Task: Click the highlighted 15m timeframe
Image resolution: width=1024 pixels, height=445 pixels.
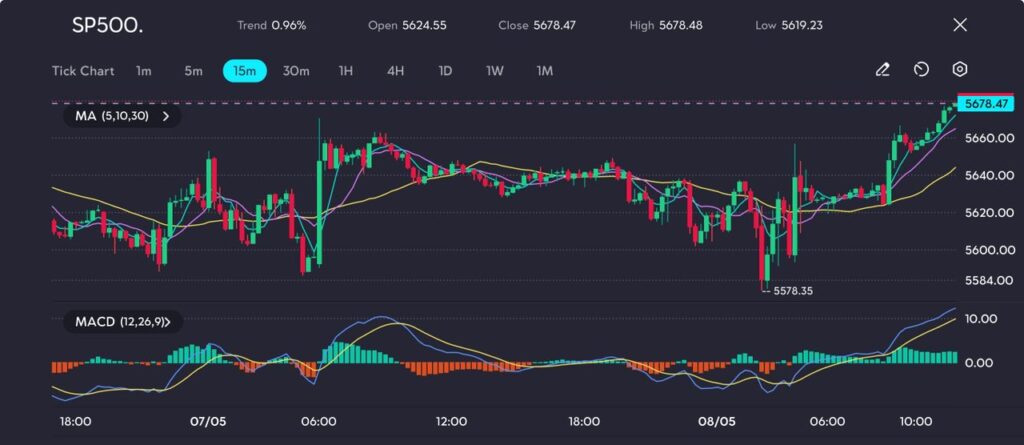Action: (244, 71)
